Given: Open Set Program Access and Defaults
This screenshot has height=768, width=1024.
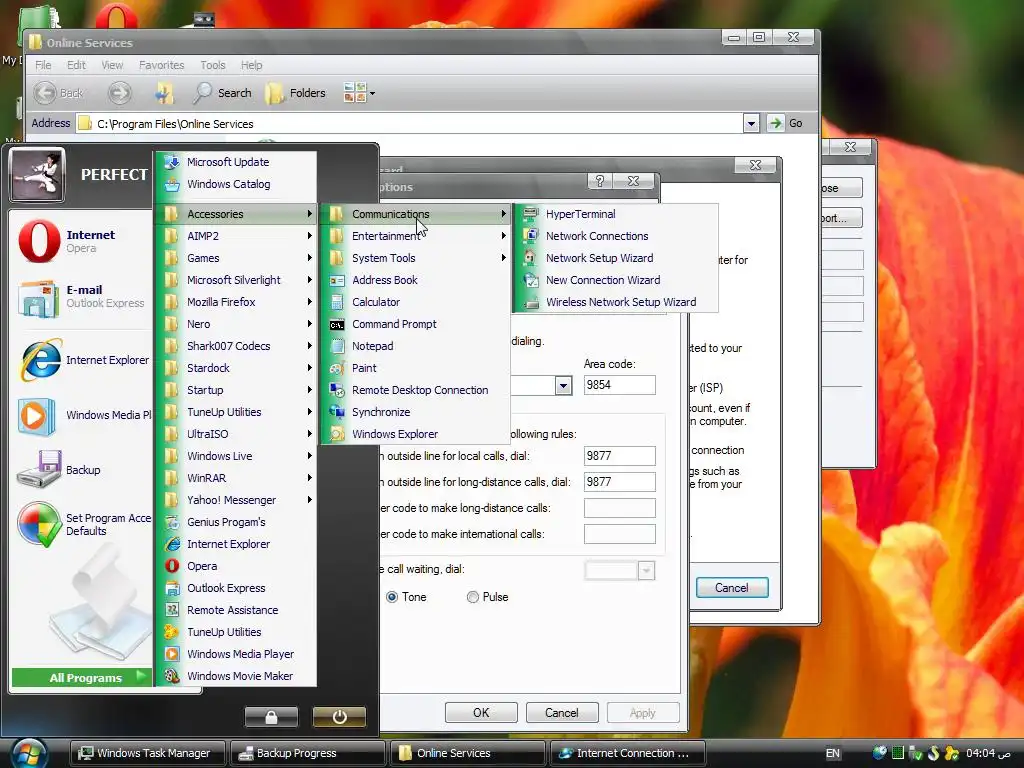Looking at the screenshot, I should [x=82, y=524].
